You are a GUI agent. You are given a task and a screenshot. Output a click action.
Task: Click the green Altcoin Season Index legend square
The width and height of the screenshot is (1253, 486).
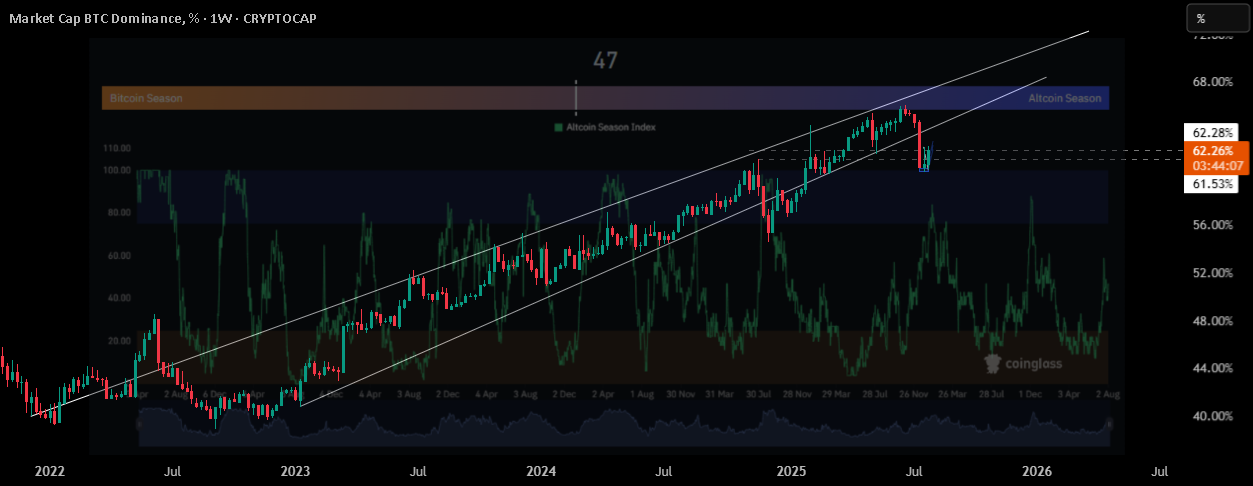pos(558,128)
